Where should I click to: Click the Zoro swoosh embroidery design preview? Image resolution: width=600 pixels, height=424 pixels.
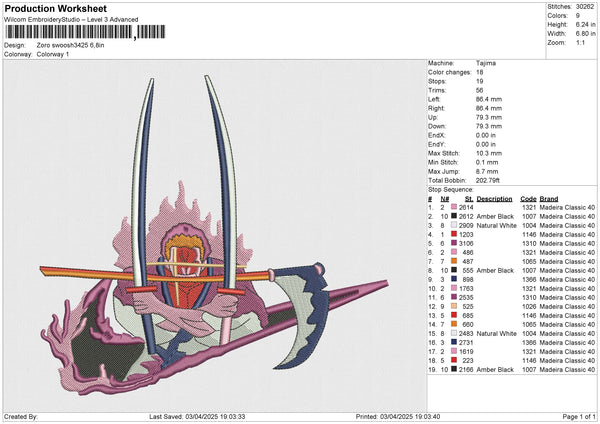pos(214,233)
